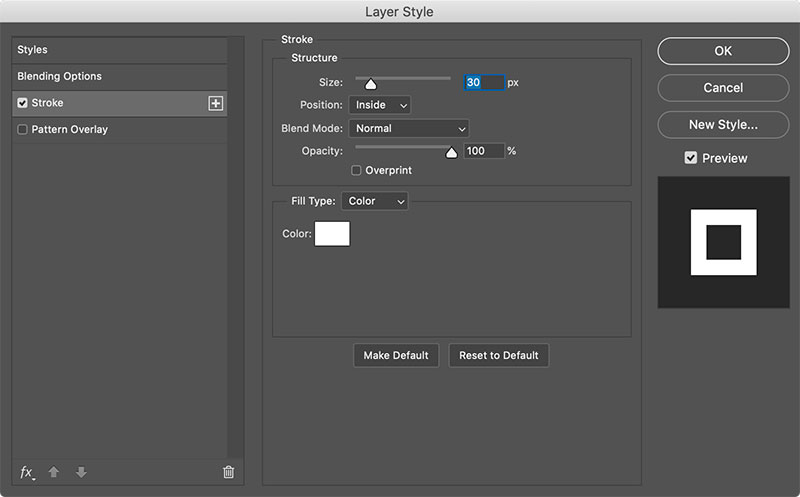Select Blending Options in the left list
800x497 pixels.
(59, 77)
